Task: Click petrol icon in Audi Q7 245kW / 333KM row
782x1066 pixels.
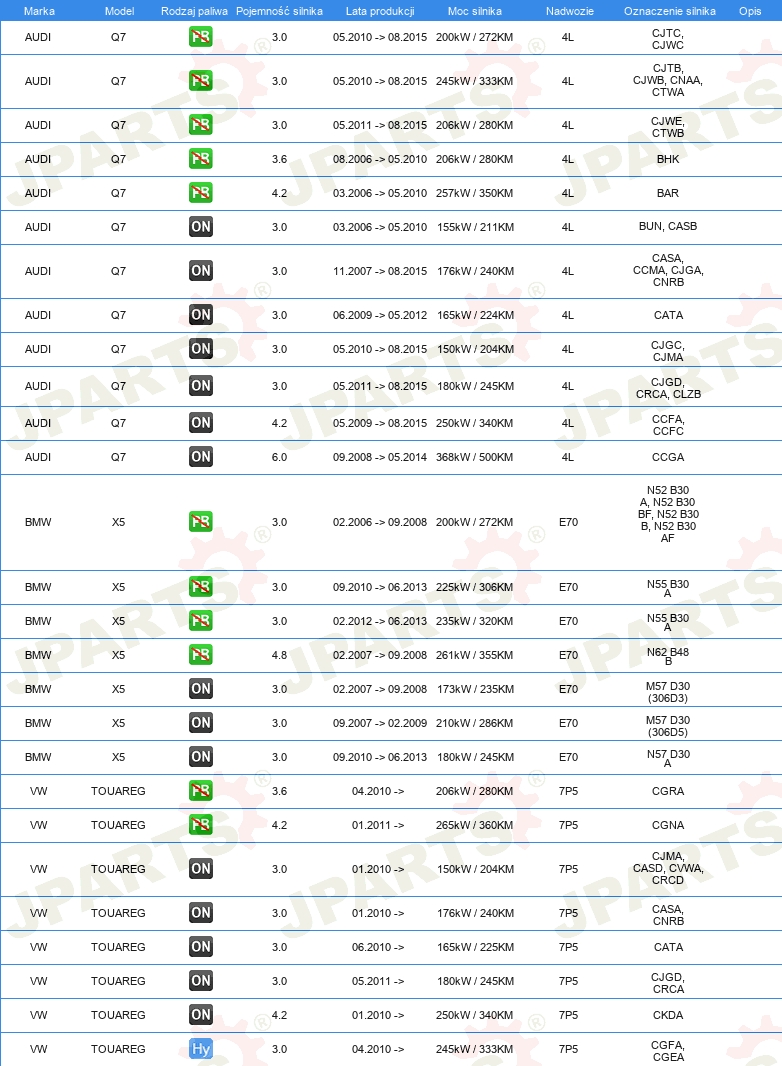Action: click(201, 81)
